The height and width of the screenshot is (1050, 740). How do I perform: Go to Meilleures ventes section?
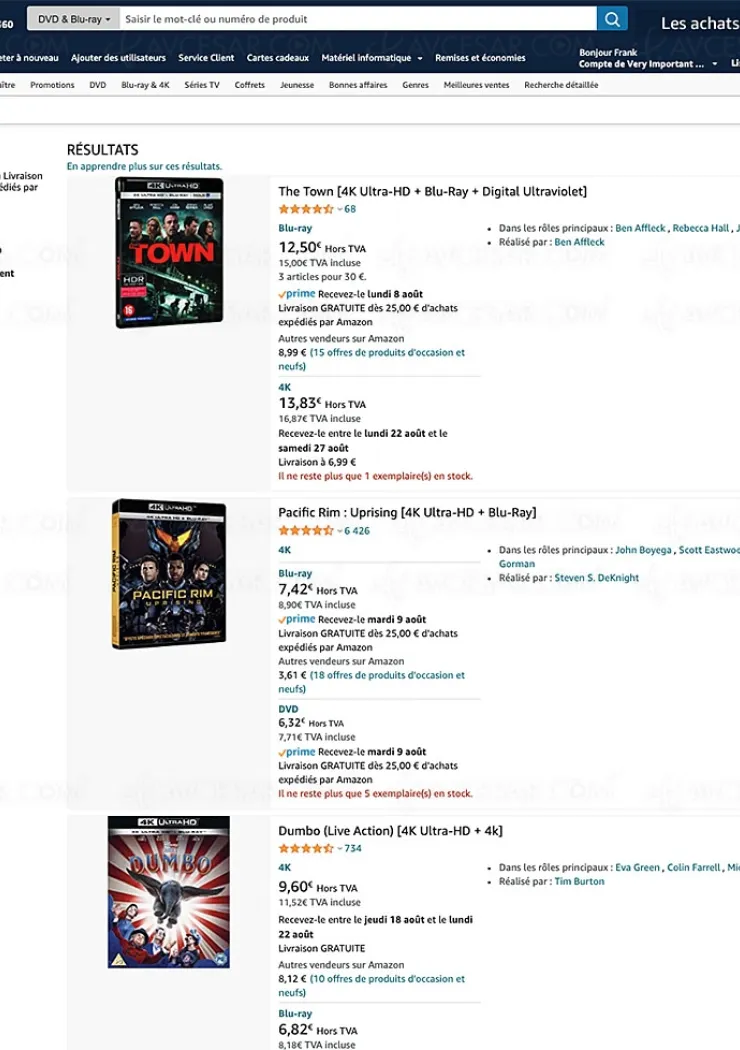coord(476,85)
